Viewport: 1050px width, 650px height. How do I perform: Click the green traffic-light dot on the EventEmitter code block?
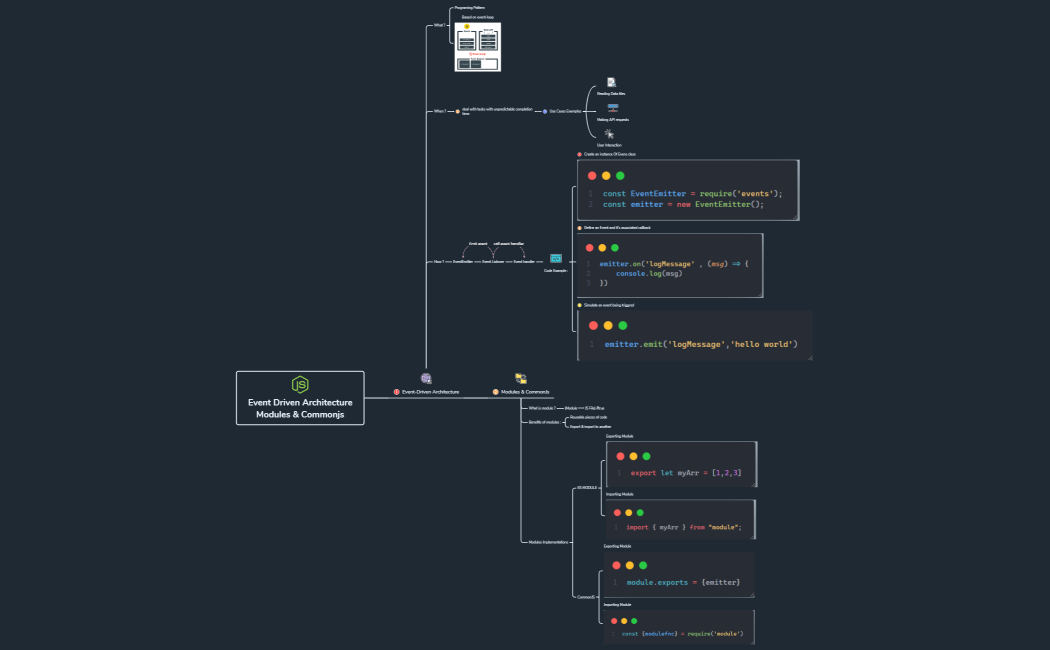pos(620,176)
